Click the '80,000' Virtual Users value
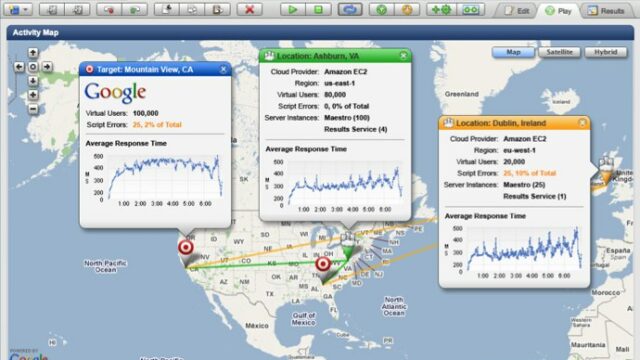640x360 pixels. click(335, 95)
